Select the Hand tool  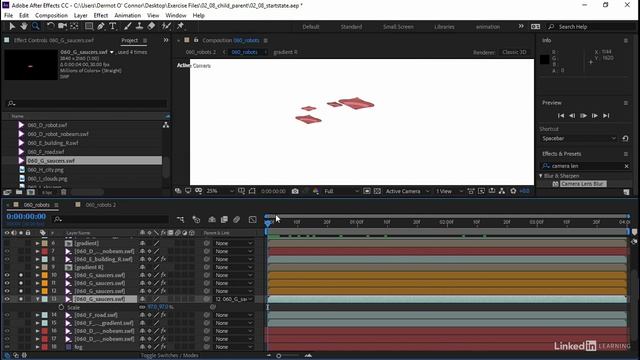(x=24, y=26)
